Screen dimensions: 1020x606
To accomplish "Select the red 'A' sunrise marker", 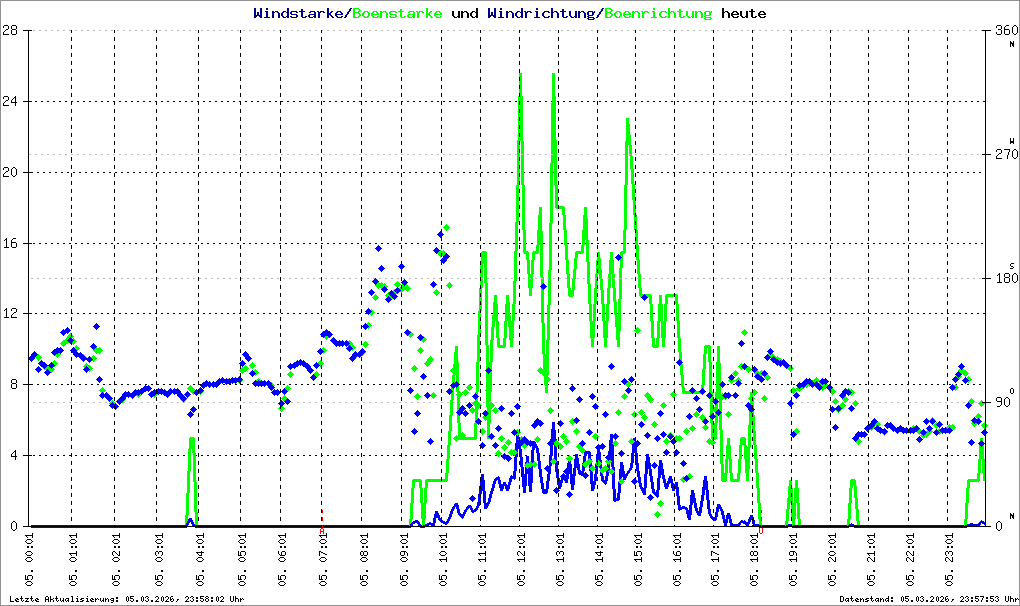I will pos(322,531).
